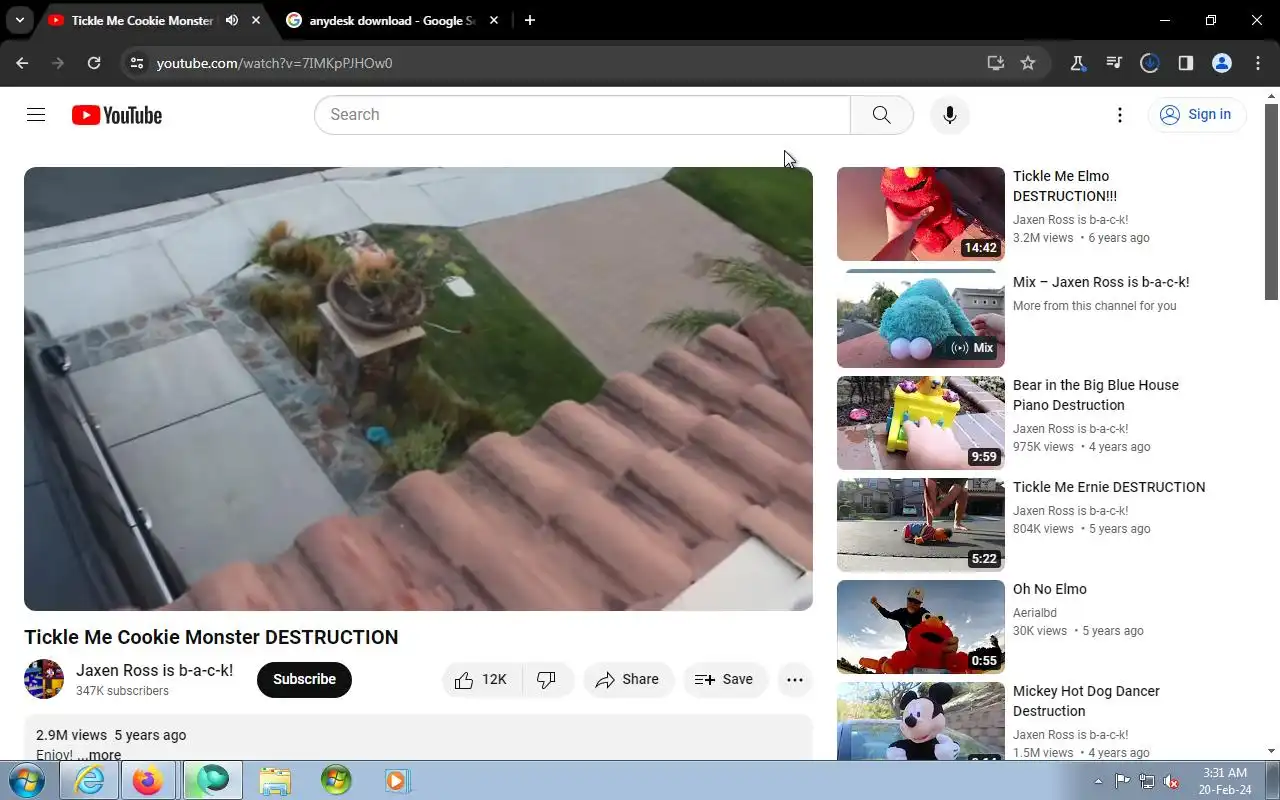Sign in to YouTube
Screen dimensions: 1280x800
click(x=1196, y=115)
